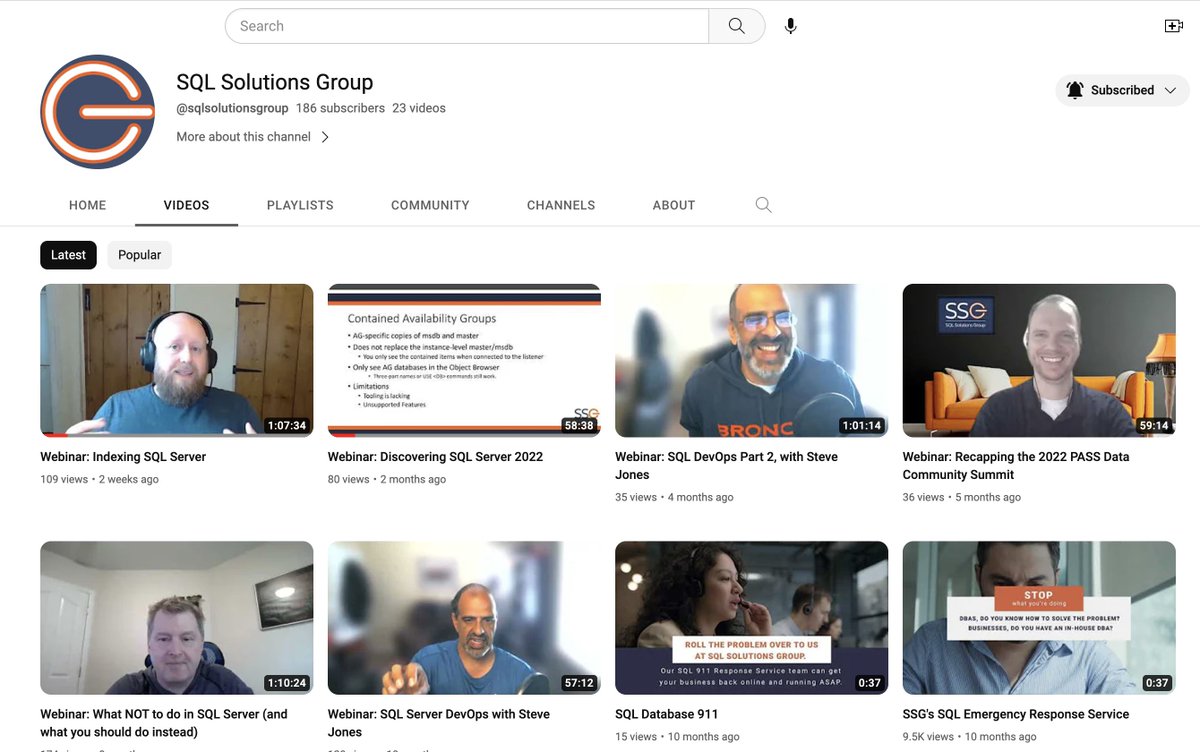Click the @sqlsolutionsgroup handle text
Image resolution: width=1200 pixels, height=752 pixels.
(232, 108)
